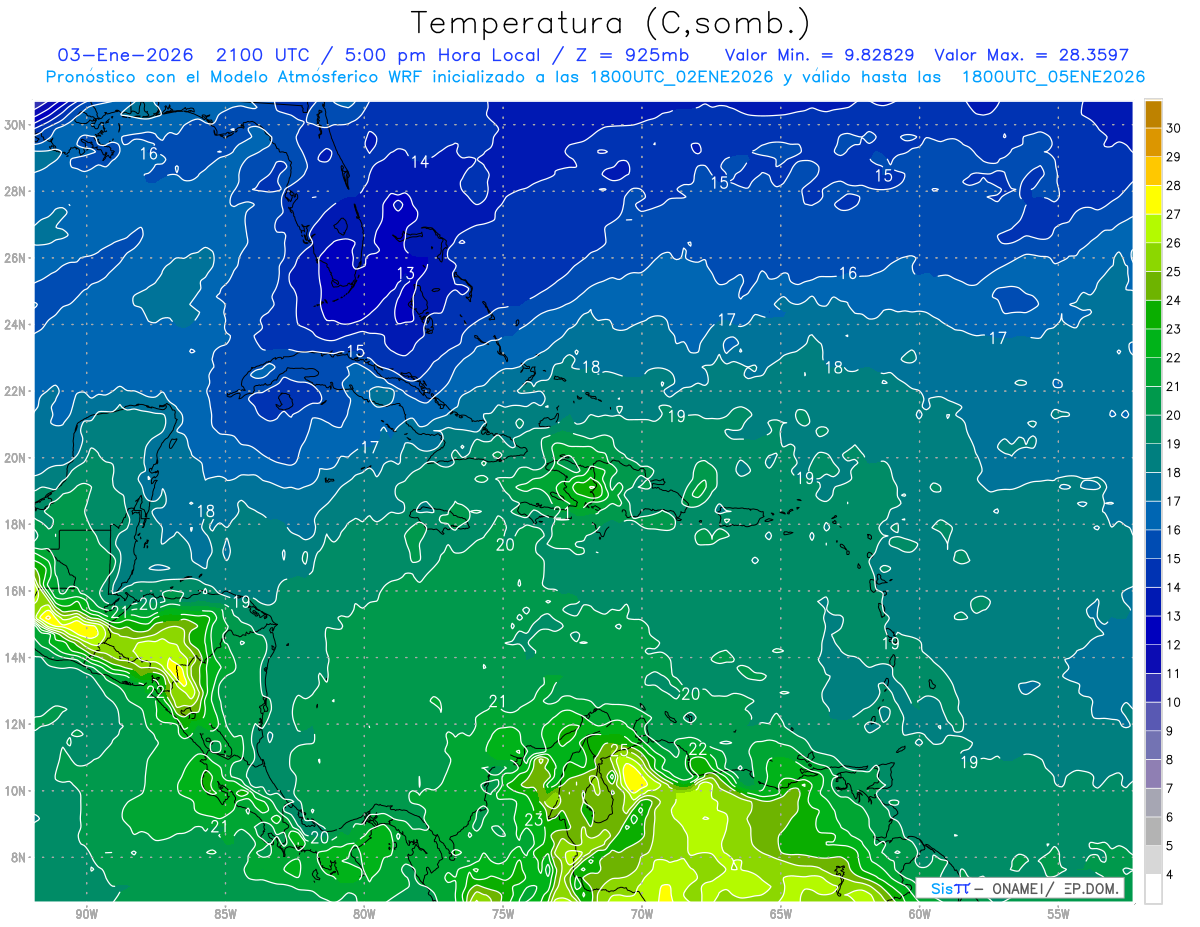Viewport: 1200px width, 927px height.
Task: Click the legend number 24
Action: 1174,300
